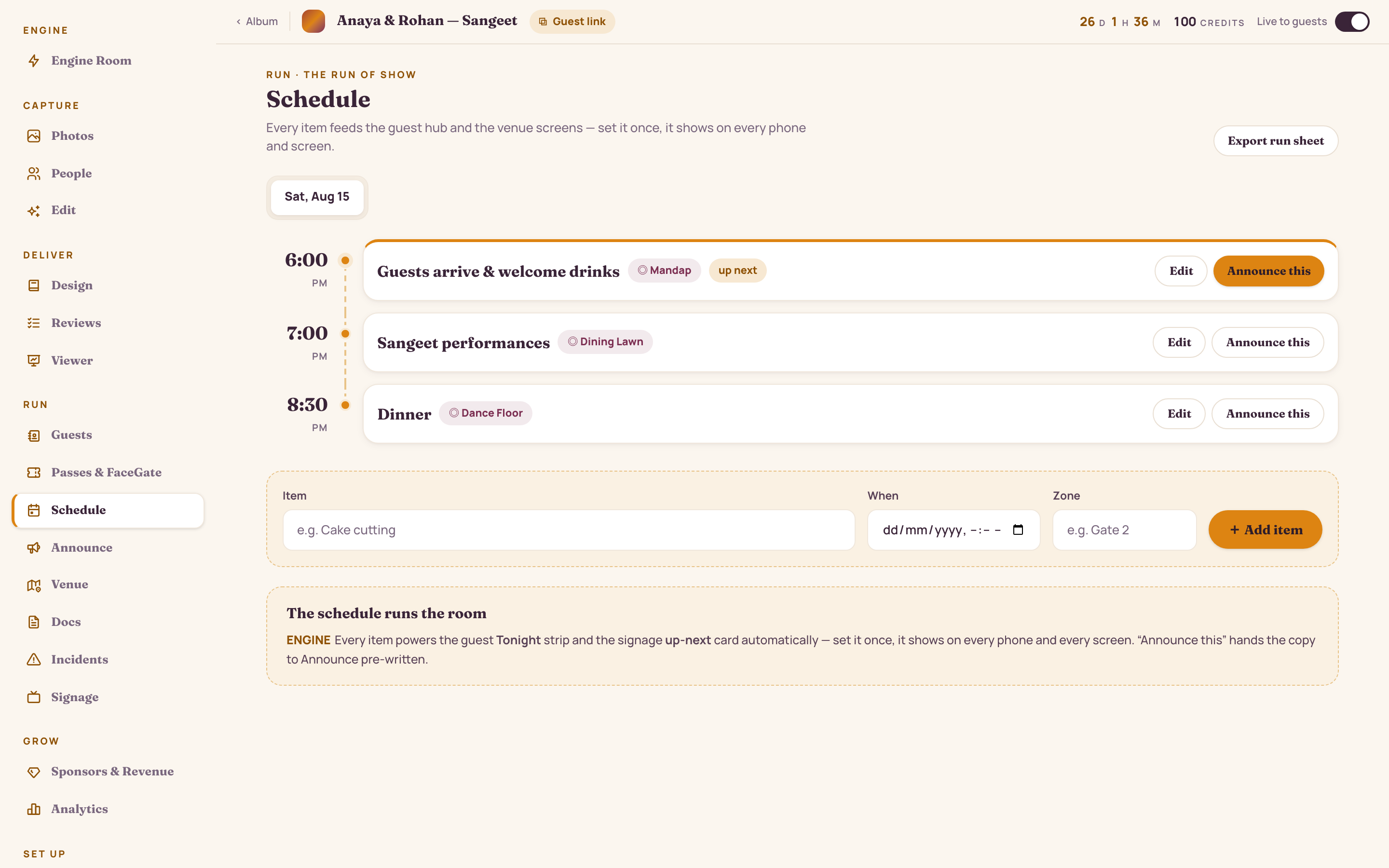Screen dimensions: 1389x868
Task: Click the Venue map icon
Action: 34,585
